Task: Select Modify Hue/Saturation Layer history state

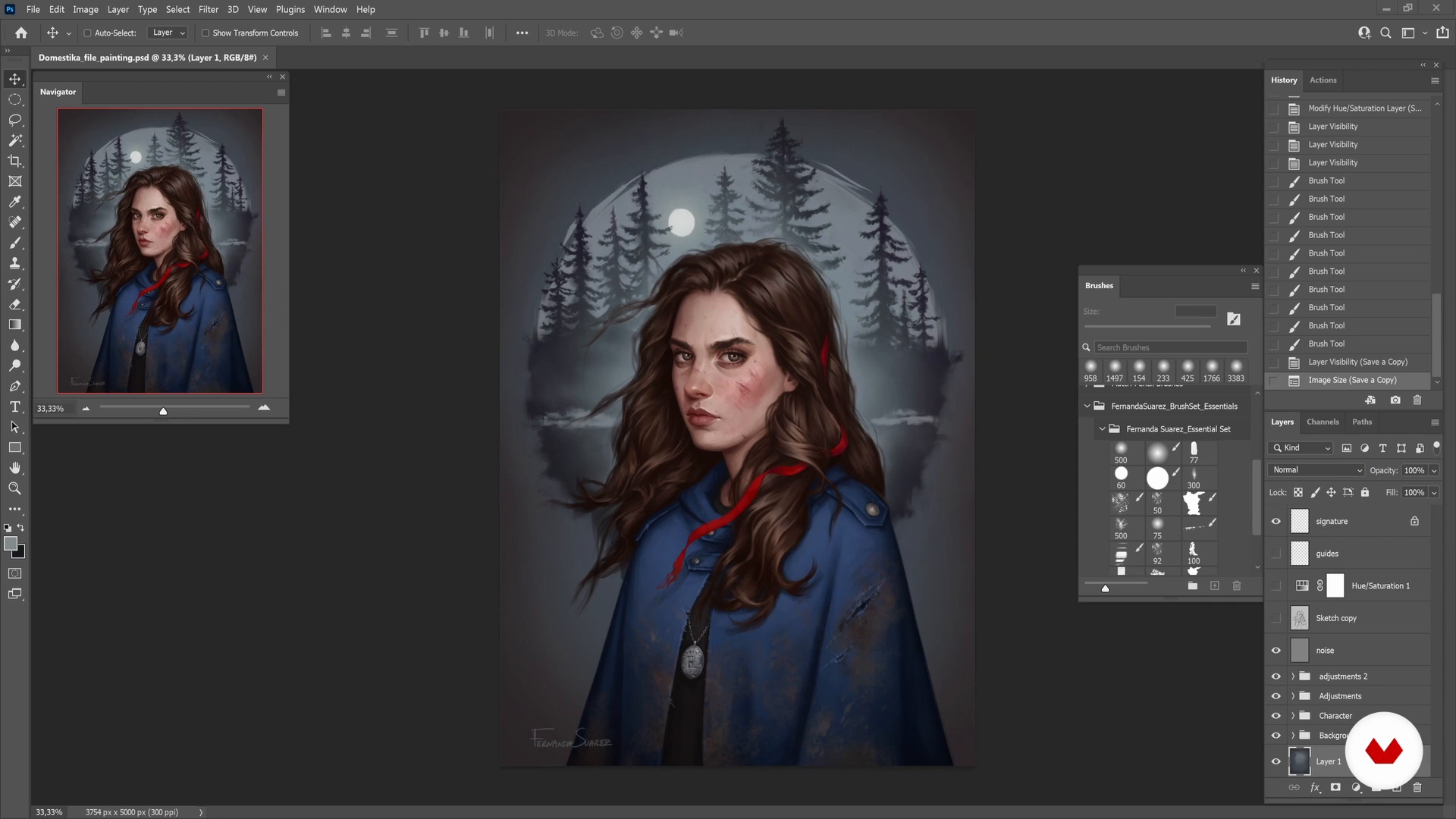Action: pyautogui.click(x=1350, y=108)
